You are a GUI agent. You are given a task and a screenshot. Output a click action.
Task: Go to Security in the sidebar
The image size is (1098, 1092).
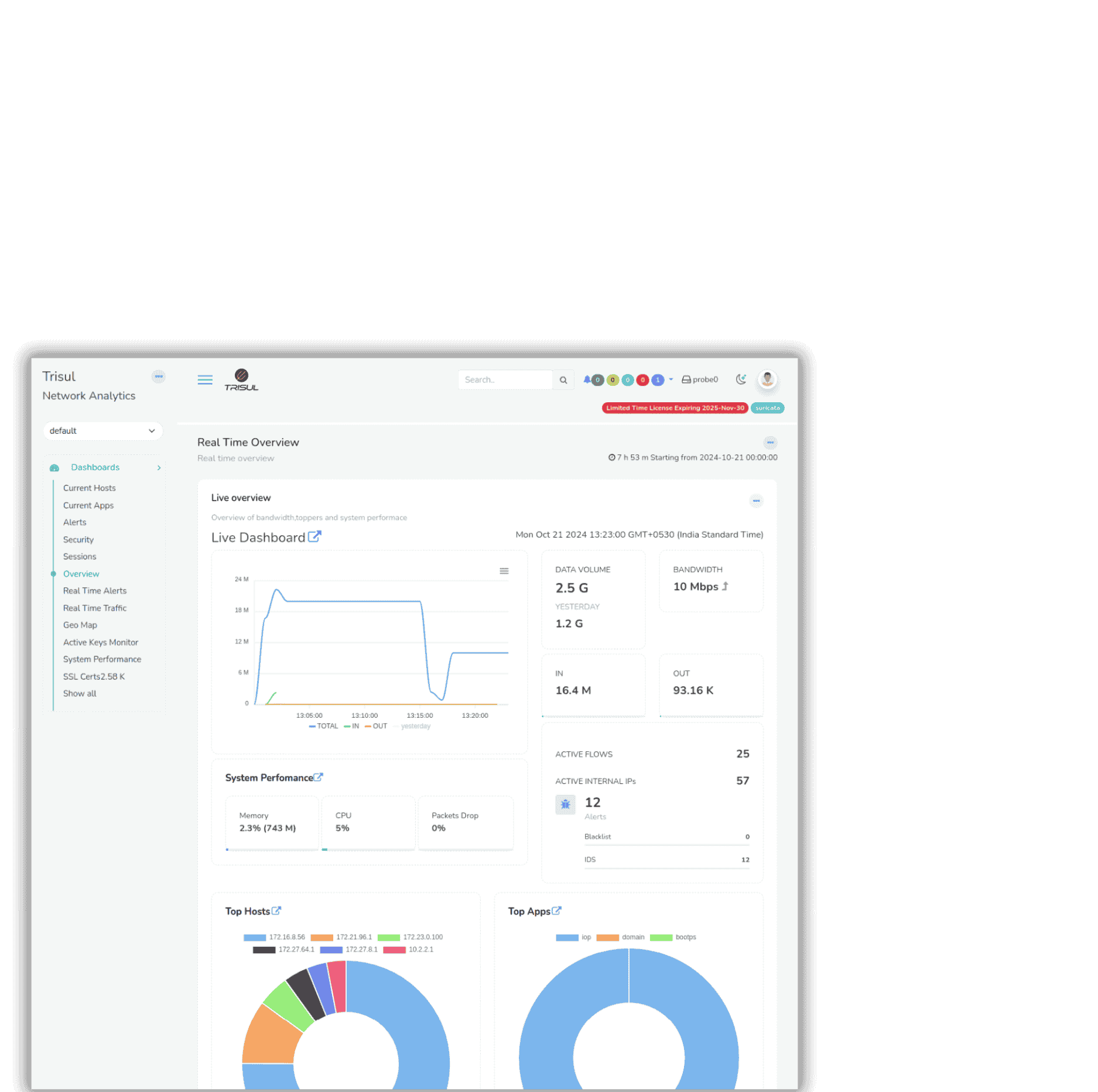[x=78, y=540]
